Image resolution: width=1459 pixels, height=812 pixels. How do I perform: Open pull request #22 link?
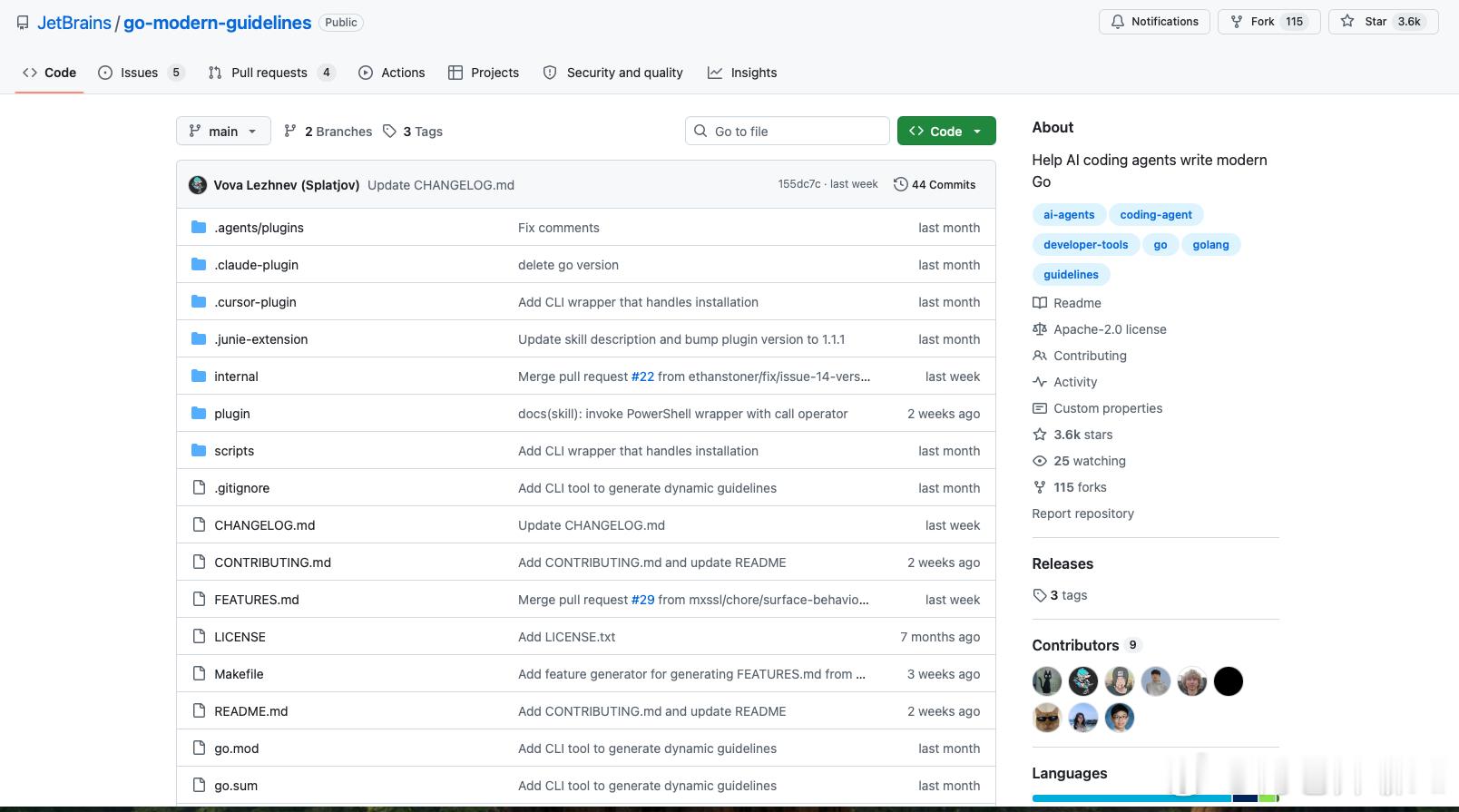[642, 377]
